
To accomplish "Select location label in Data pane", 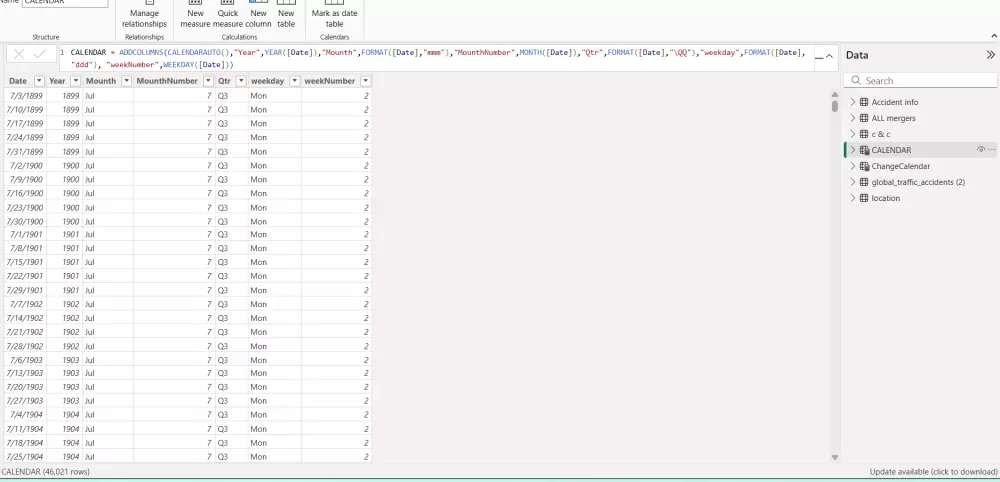I will coord(885,198).
